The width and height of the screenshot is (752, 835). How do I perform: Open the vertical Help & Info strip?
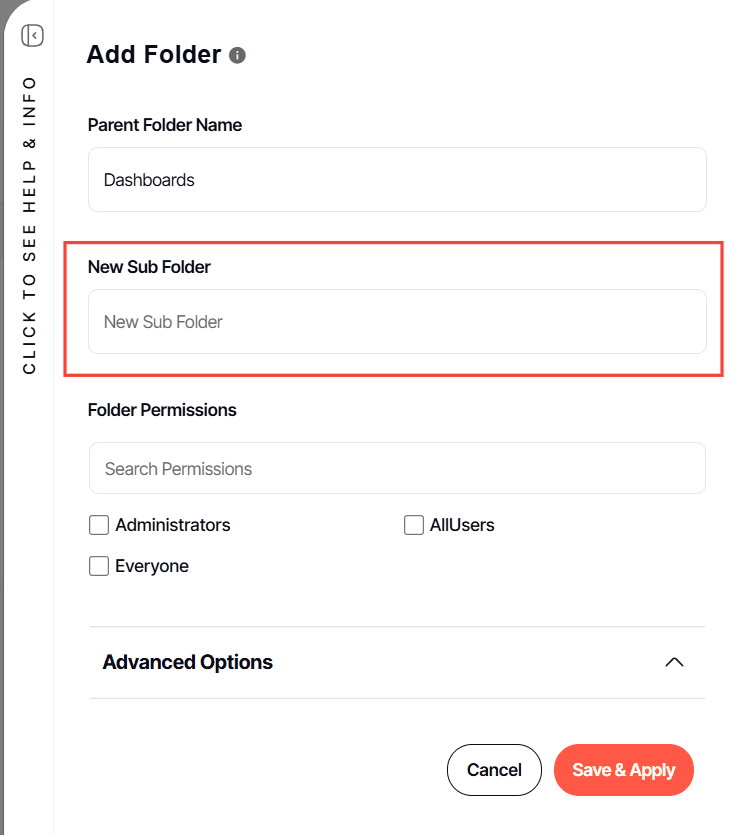click(x=29, y=224)
